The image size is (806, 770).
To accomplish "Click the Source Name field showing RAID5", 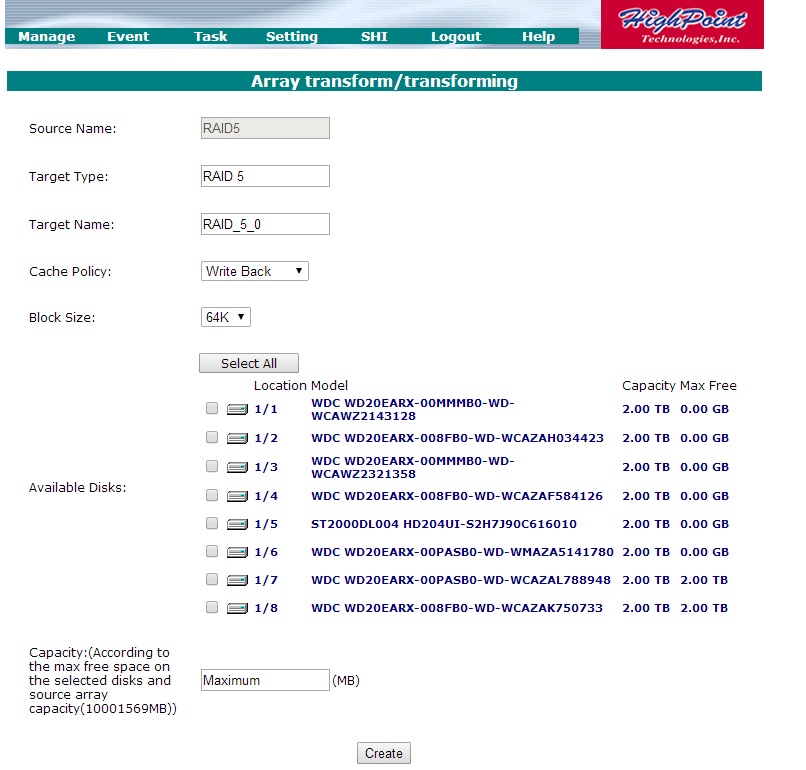I will (265, 128).
